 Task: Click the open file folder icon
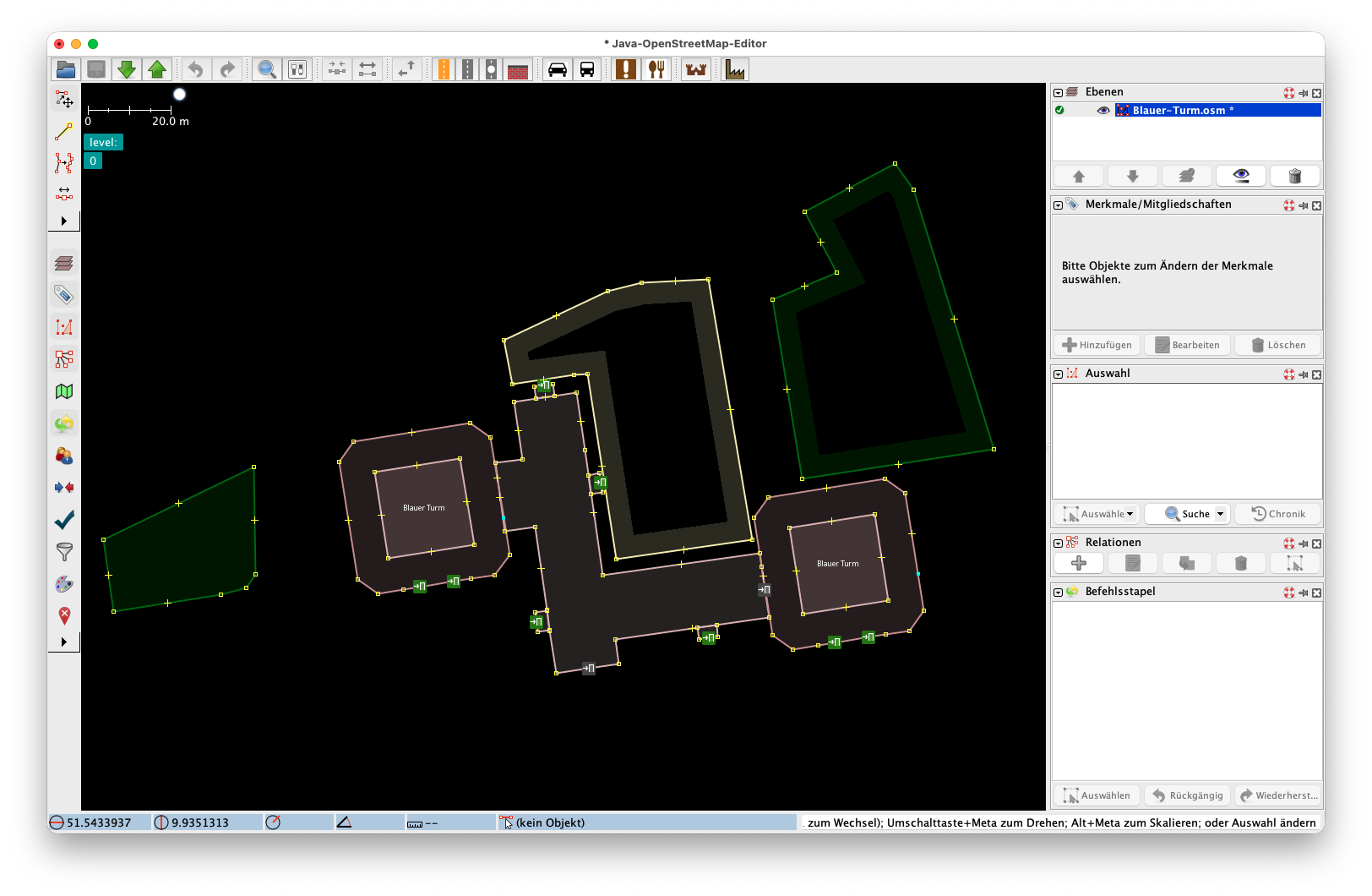coord(66,69)
